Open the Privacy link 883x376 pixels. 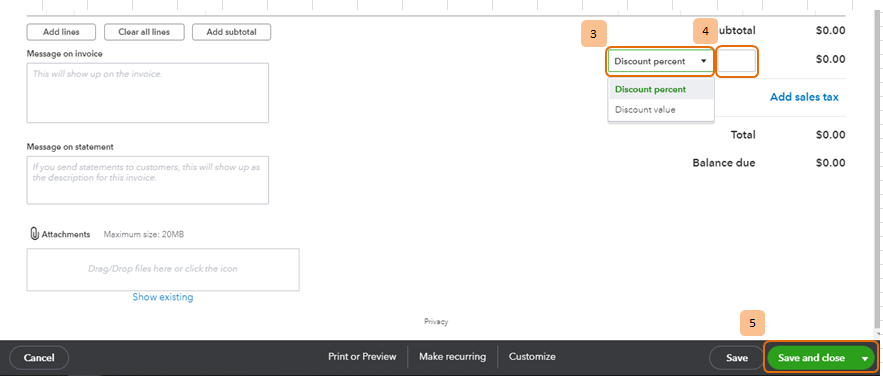click(436, 322)
